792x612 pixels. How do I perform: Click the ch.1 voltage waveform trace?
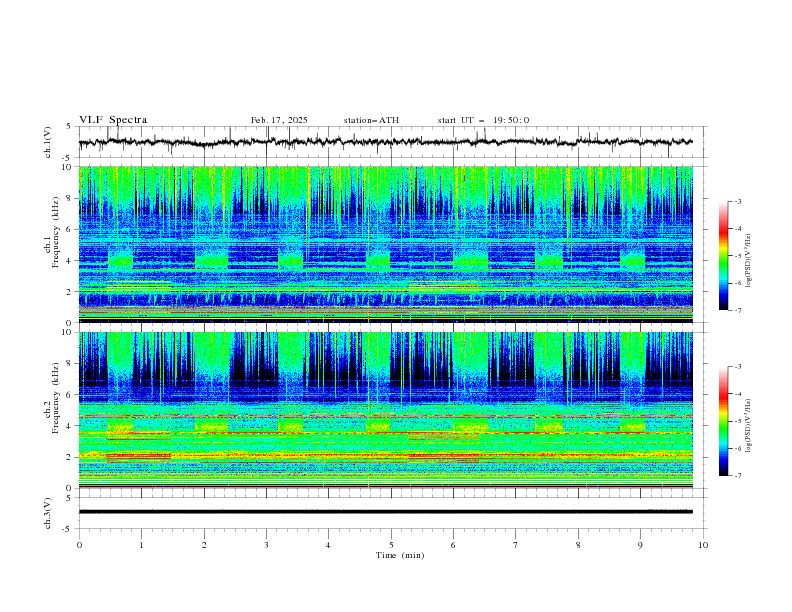(x=385, y=142)
